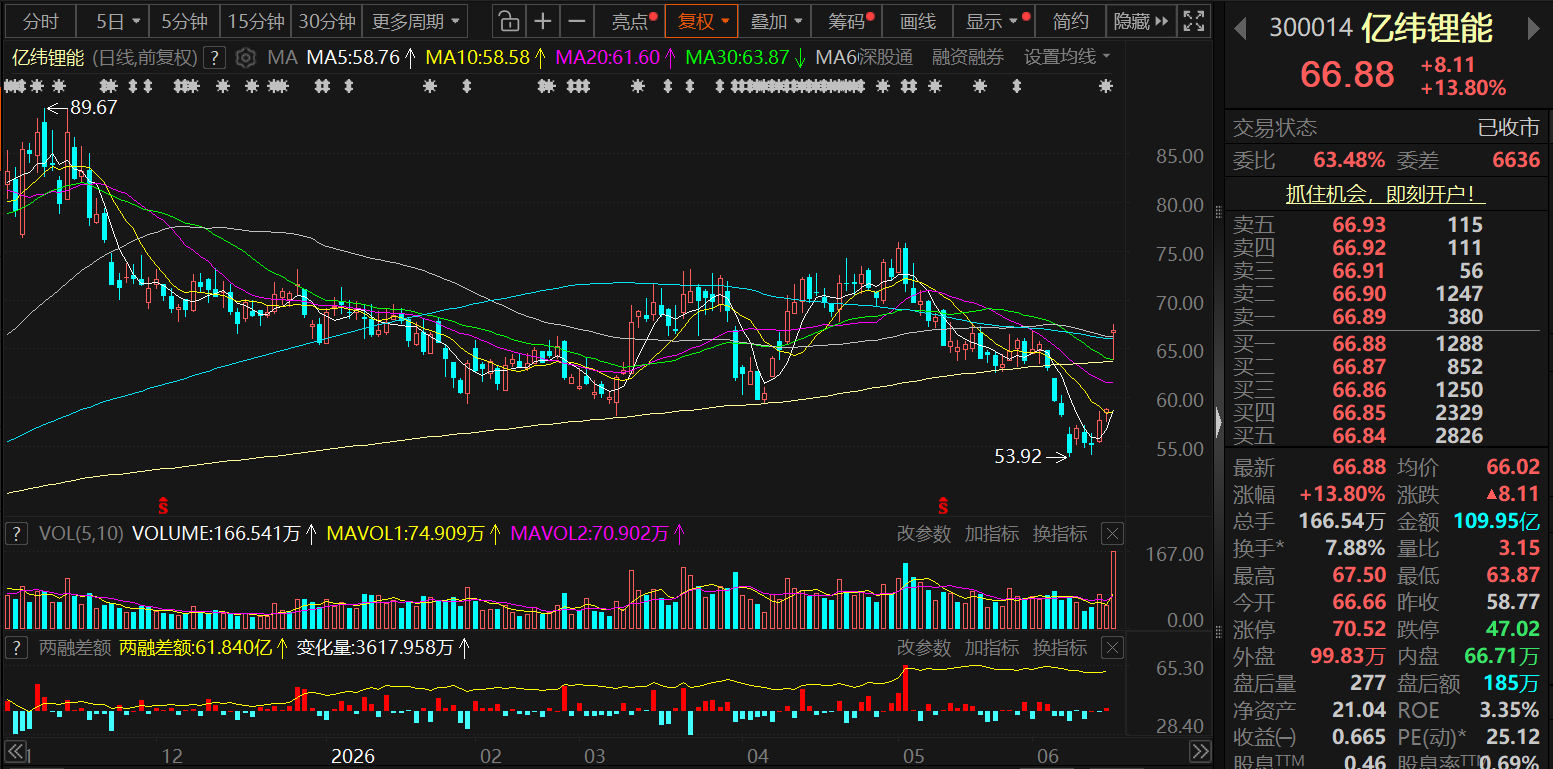
Task: Click the MA30:63.87 value
Action: tap(738, 58)
